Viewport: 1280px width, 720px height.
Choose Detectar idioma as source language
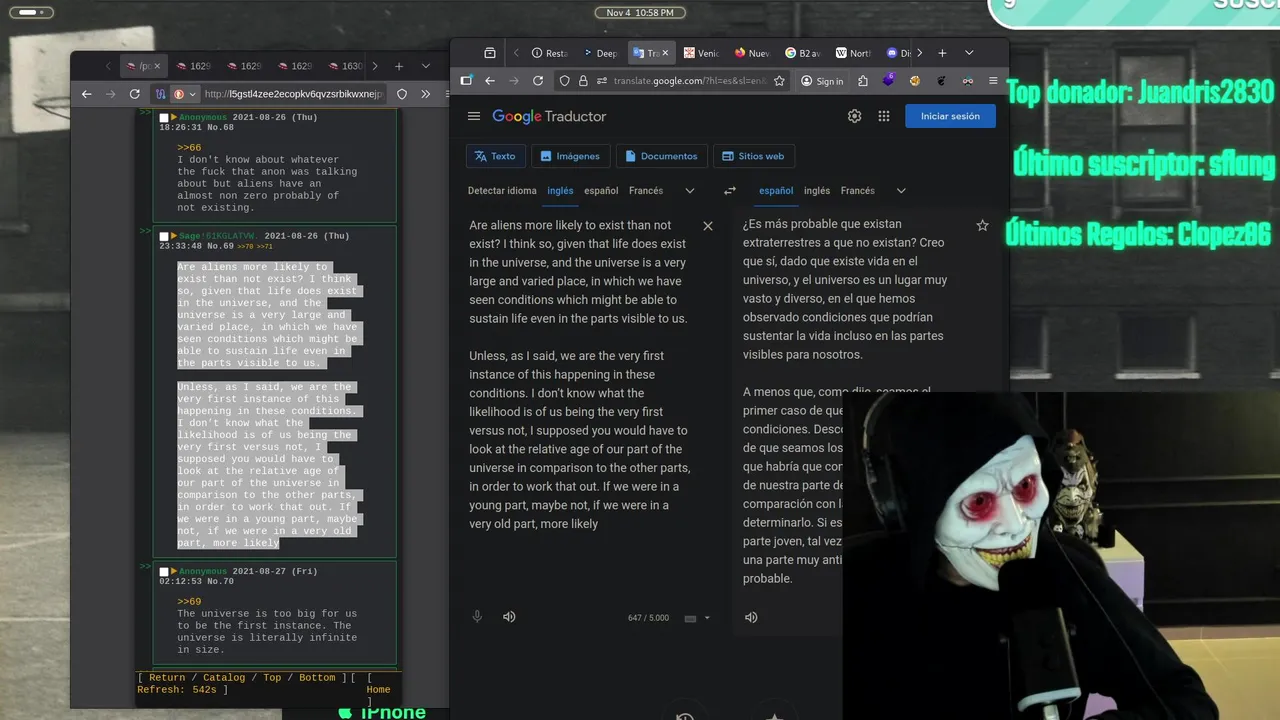click(502, 191)
